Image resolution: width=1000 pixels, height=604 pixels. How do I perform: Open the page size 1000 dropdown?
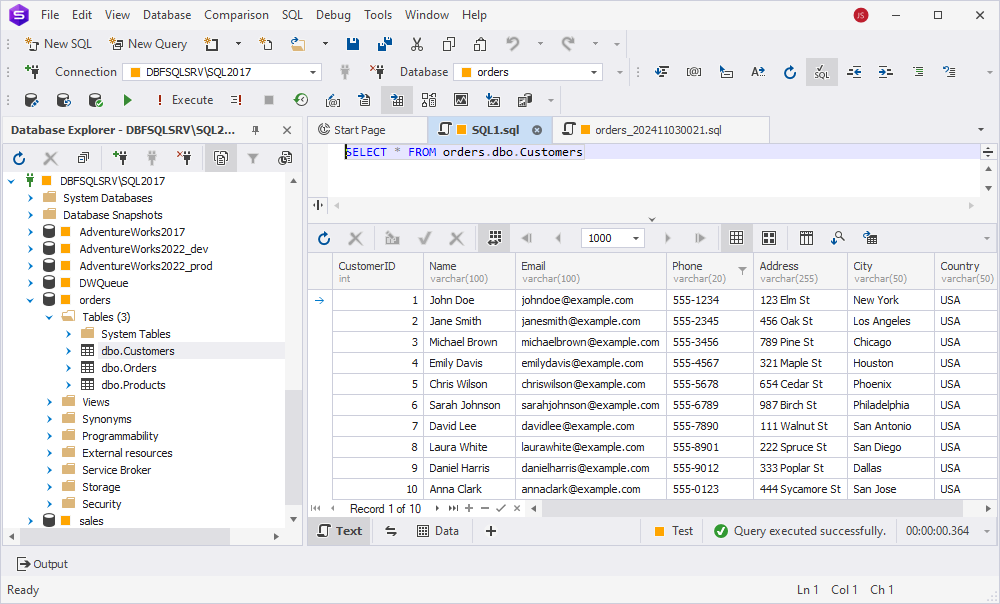tap(636, 239)
